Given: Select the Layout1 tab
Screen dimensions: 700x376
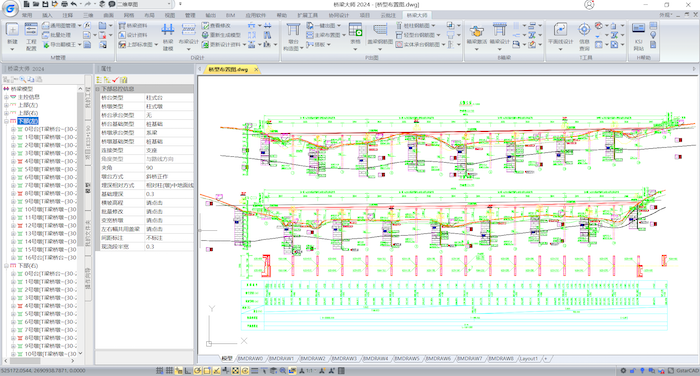Looking at the screenshot, I should [529, 359].
